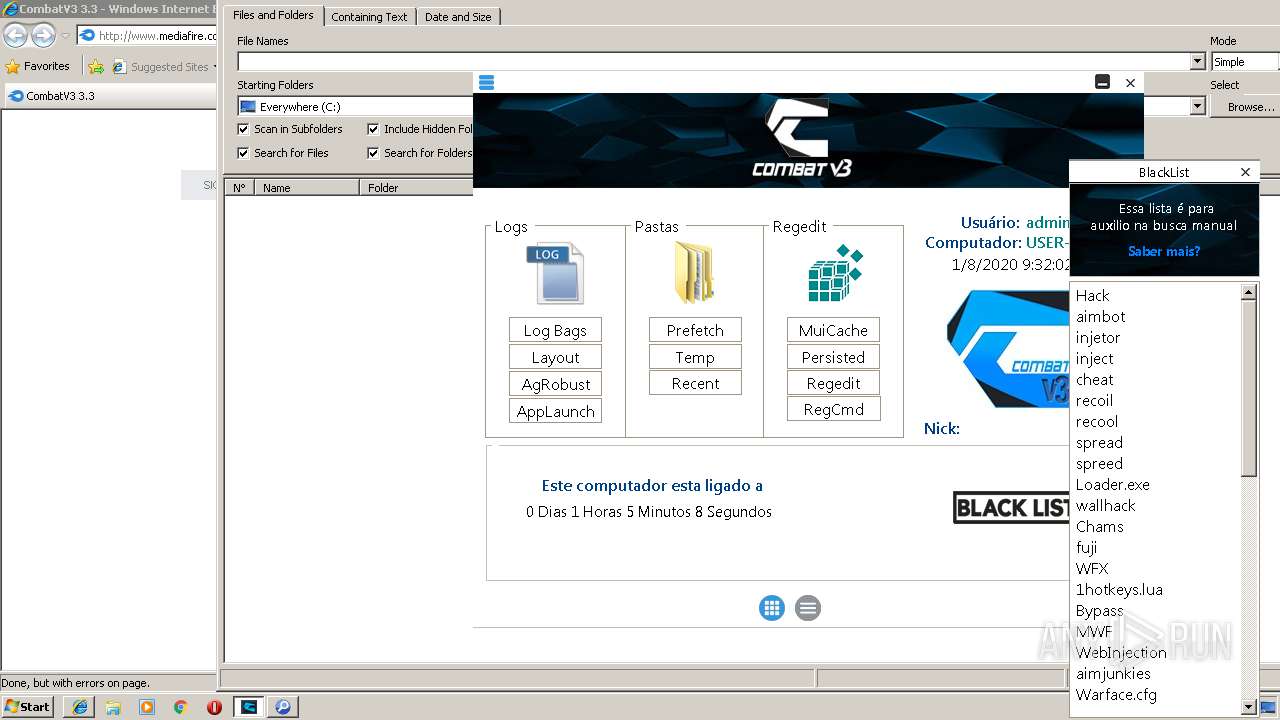Switch to the list view round icon

[x=808, y=608]
